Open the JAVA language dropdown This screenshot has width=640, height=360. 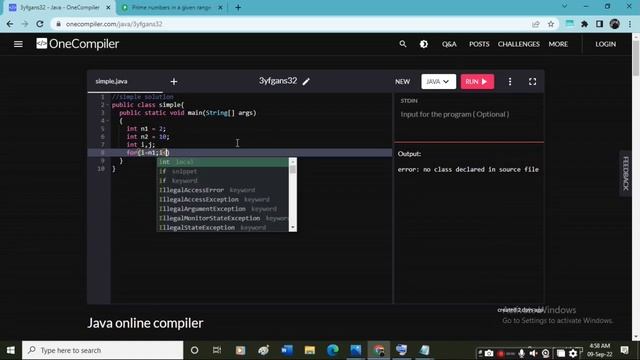pos(438,82)
